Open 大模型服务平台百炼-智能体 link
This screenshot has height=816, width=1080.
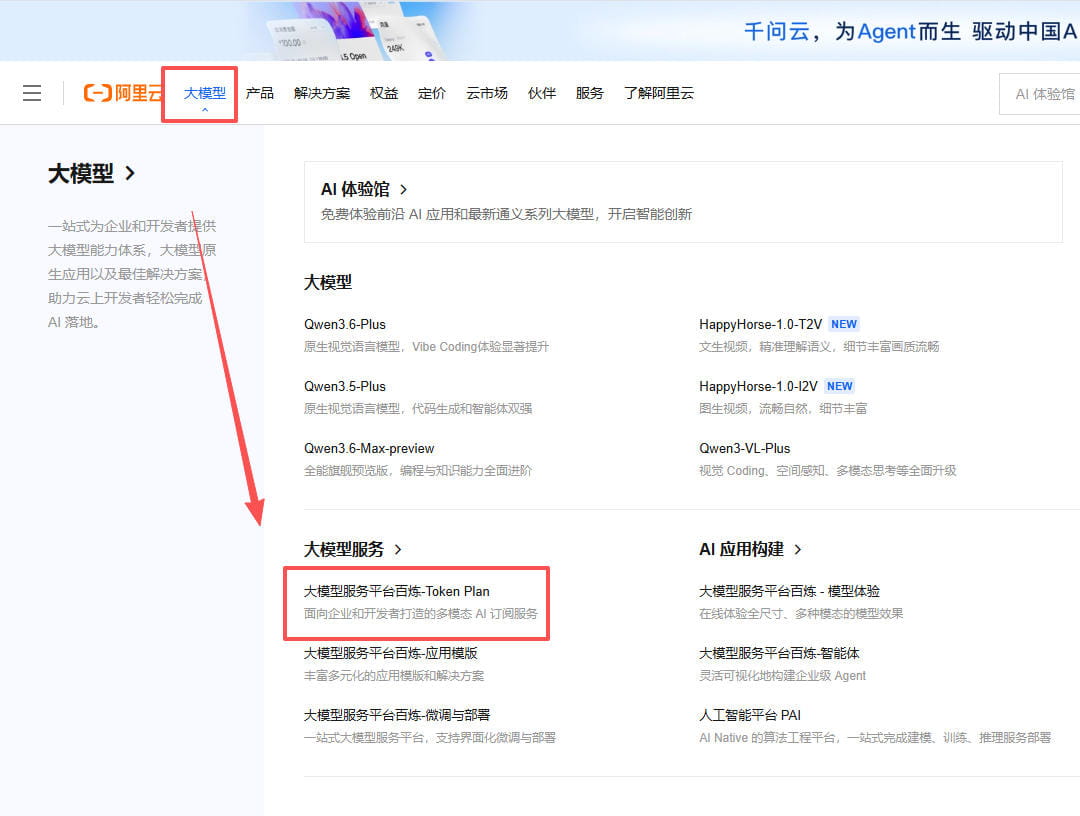click(779, 653)
